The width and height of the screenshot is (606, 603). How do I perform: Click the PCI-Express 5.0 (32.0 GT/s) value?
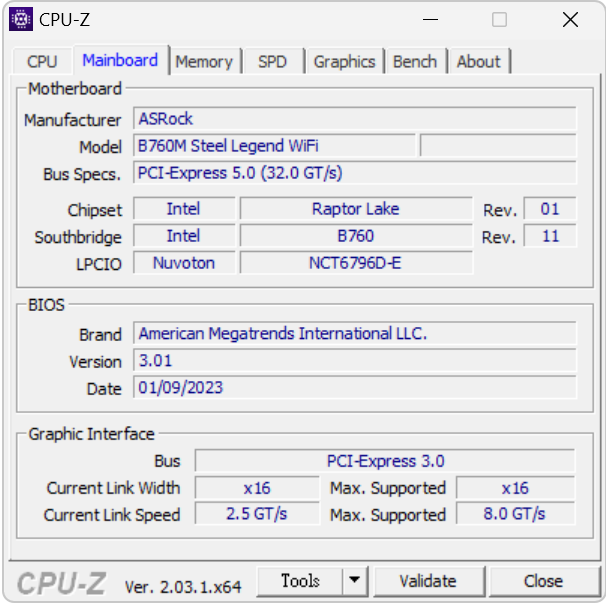pyautogui.click(x=354, y=173)
